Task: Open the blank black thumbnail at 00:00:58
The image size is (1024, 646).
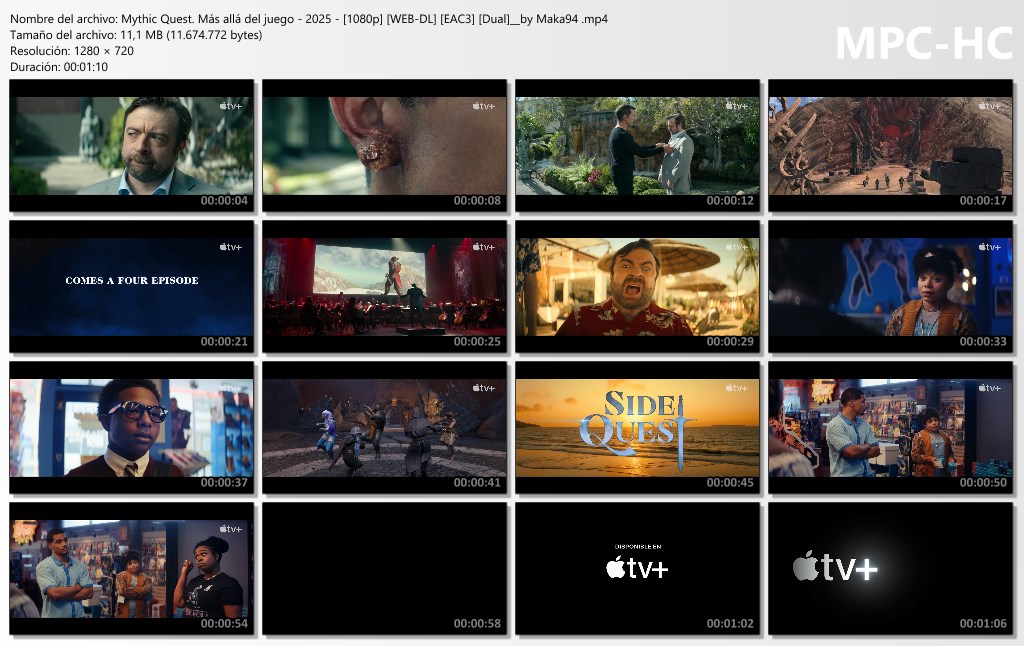Action: pyautogui.click(x=385, y=569)
